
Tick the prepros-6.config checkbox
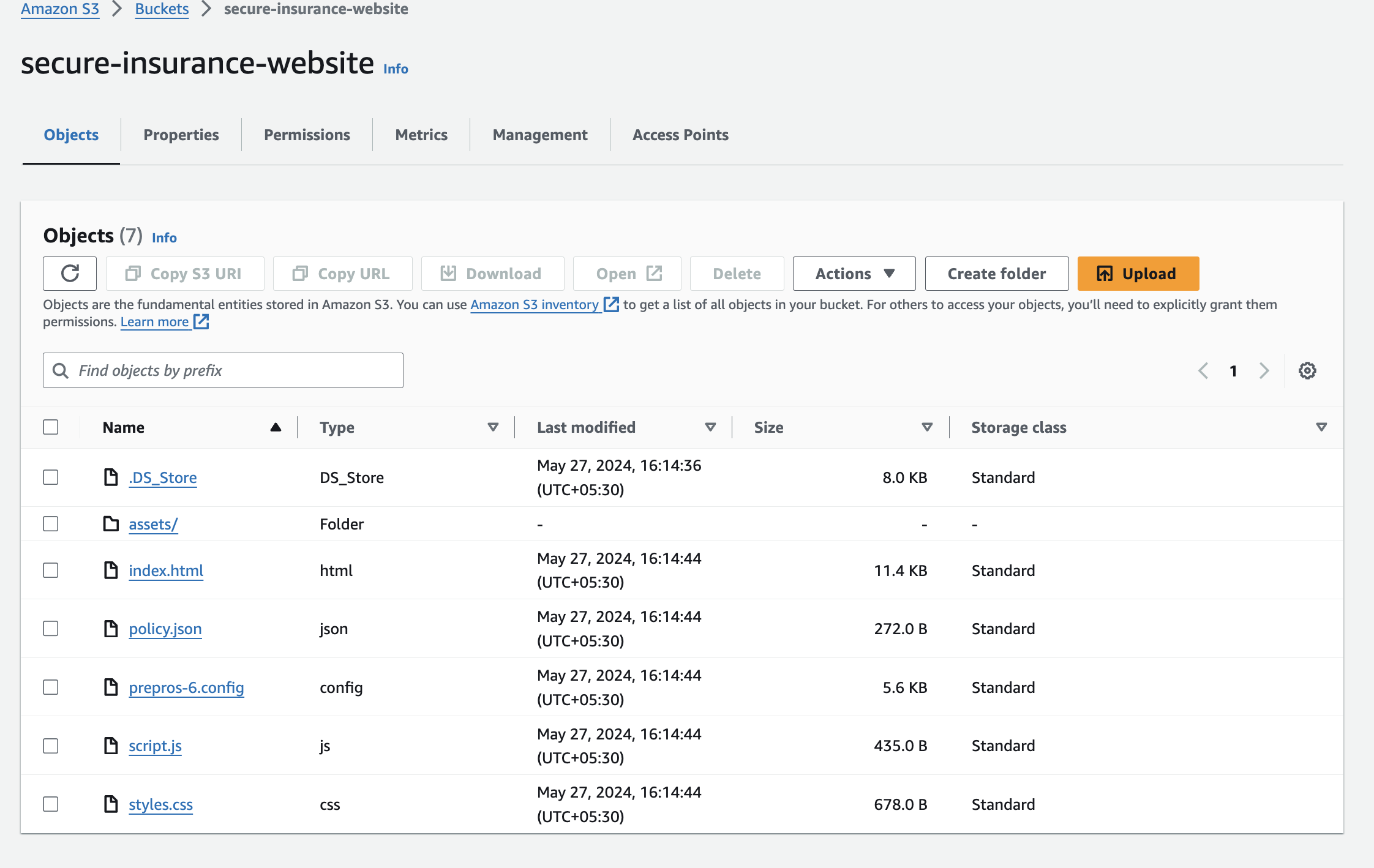coord(51,687)
